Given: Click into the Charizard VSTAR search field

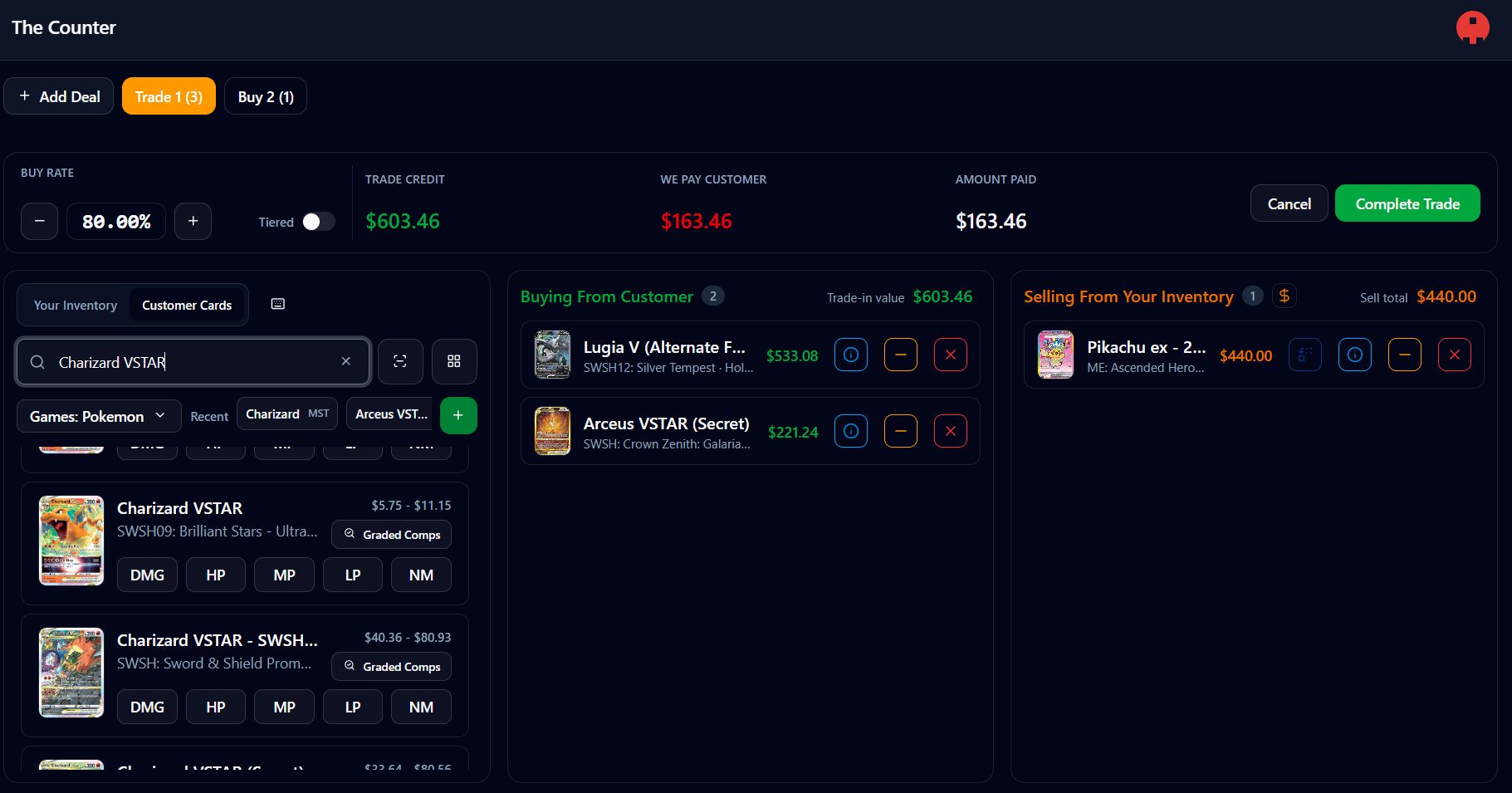Looking at the screenshot, I should coord(193,361).
